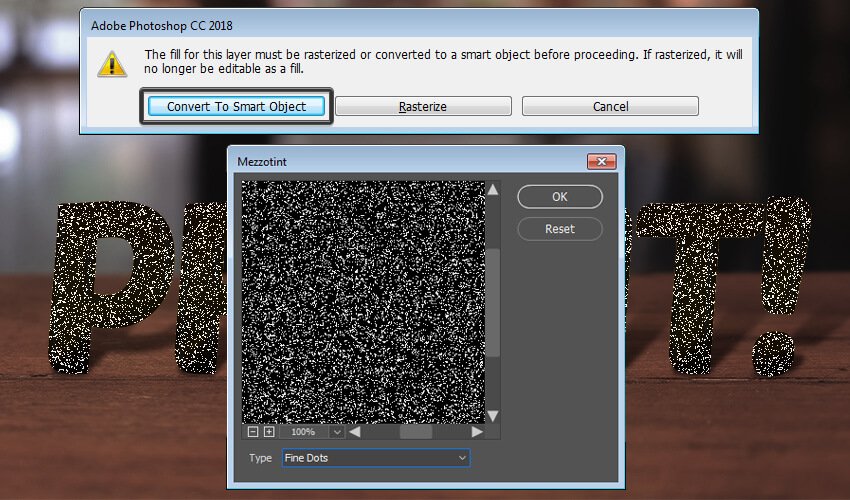Confirm Mezzotint filter with OK
Viewport: 850px width, 500px height.
[559, 197]
